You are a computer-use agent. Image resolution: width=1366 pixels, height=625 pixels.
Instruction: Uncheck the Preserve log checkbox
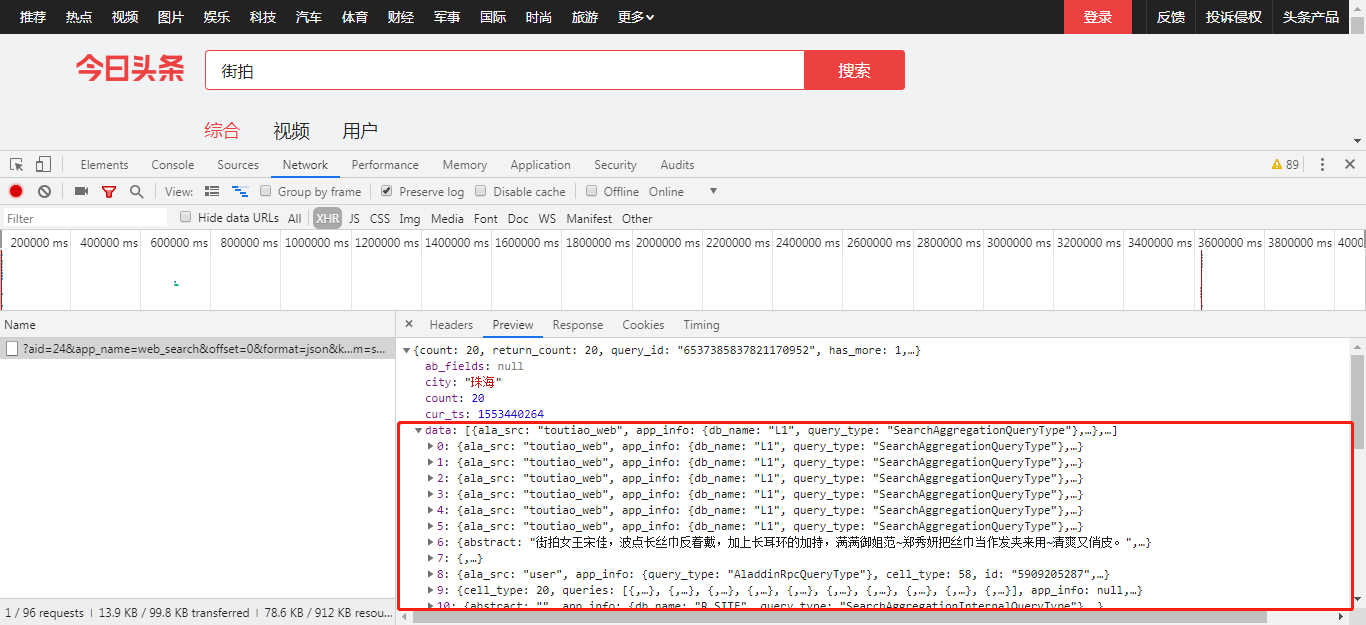click(x=387, y=191)
